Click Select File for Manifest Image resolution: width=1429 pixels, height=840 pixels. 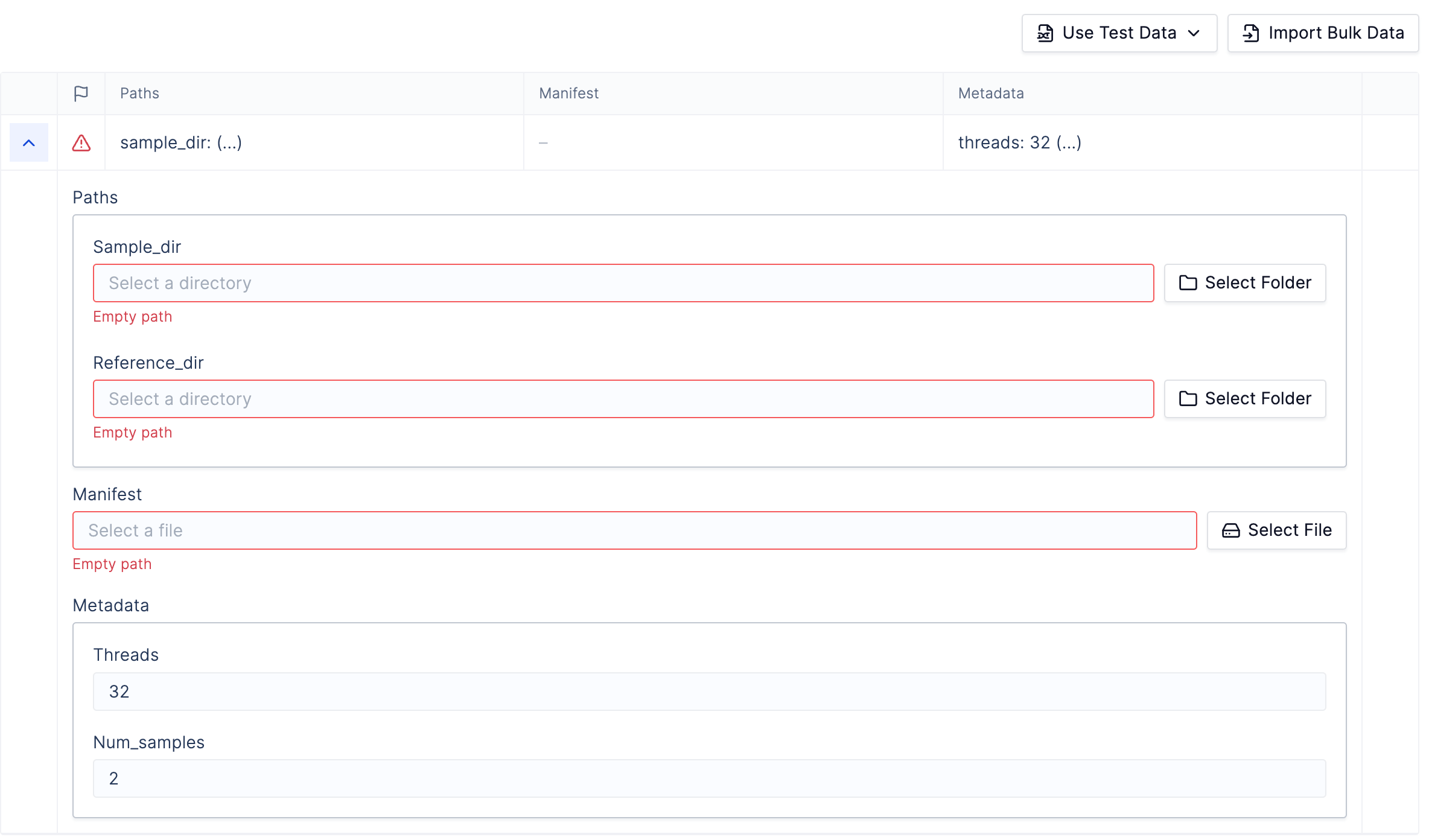1277,530
